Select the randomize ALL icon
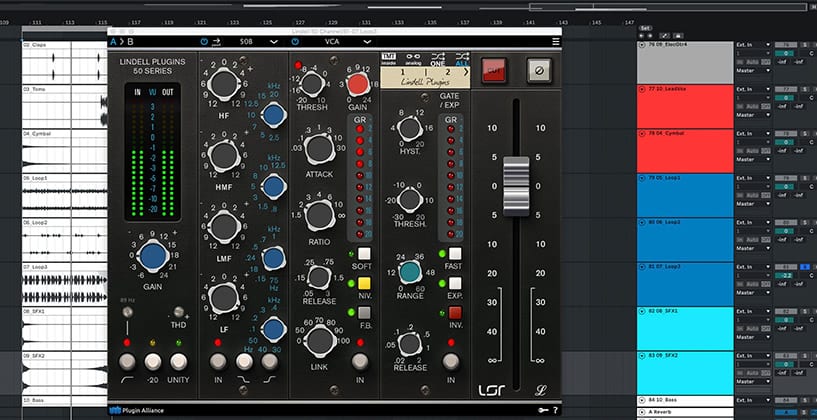817x420 pixels. pos(460,59)
